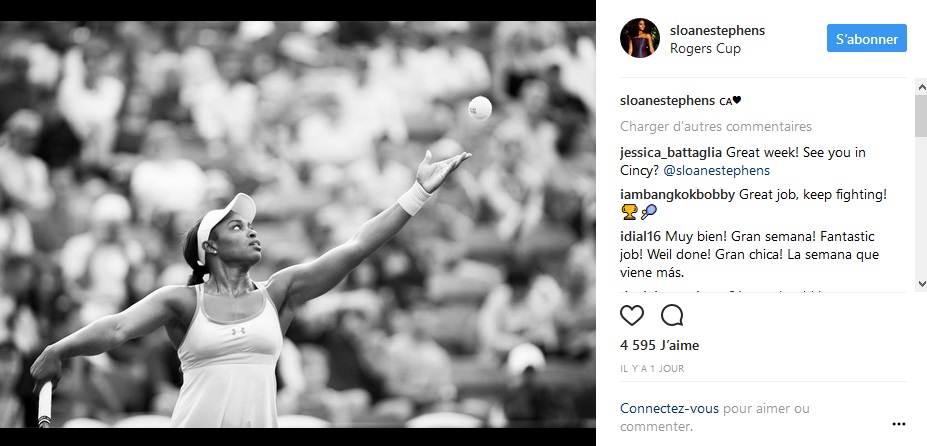This screenshot has height=446, width=927.
Task: Click the comment speech bubble icon
Action: [672, 315]
